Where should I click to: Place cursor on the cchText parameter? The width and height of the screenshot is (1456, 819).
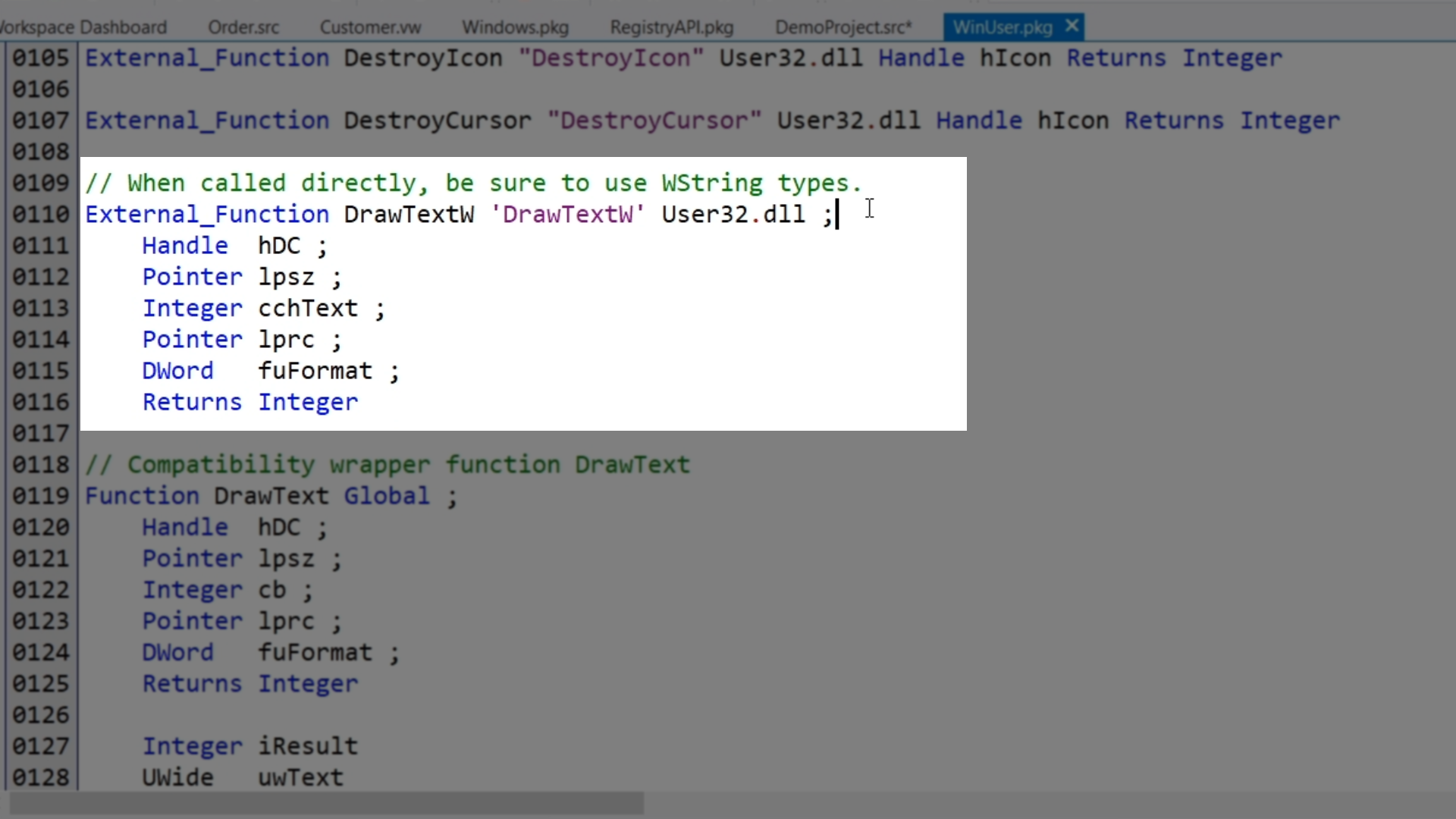[308, 309]
